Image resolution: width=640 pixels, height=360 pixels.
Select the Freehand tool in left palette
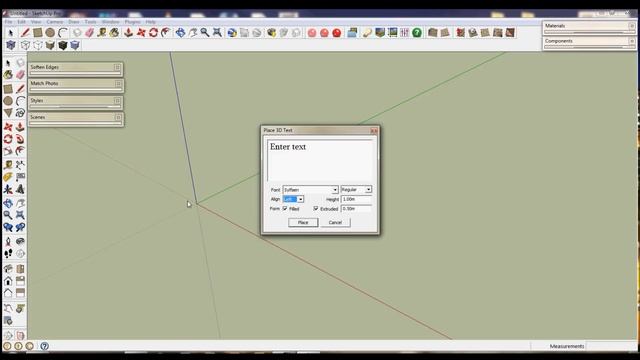coord(20,113)
